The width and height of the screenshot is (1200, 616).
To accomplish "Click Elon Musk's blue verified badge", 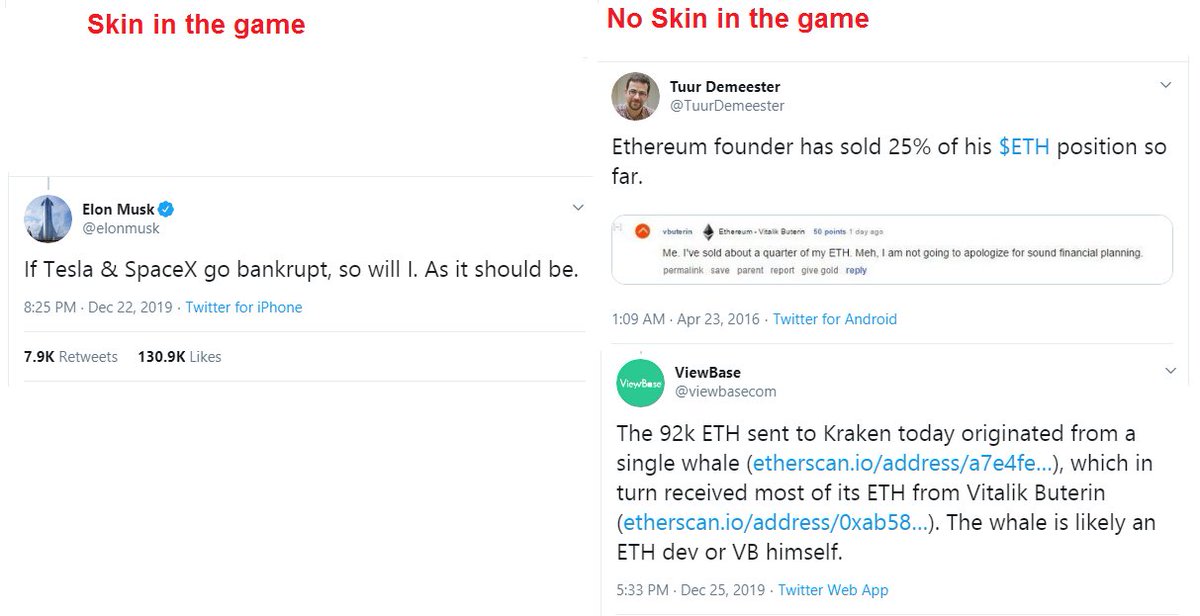I will pos(166,209).
